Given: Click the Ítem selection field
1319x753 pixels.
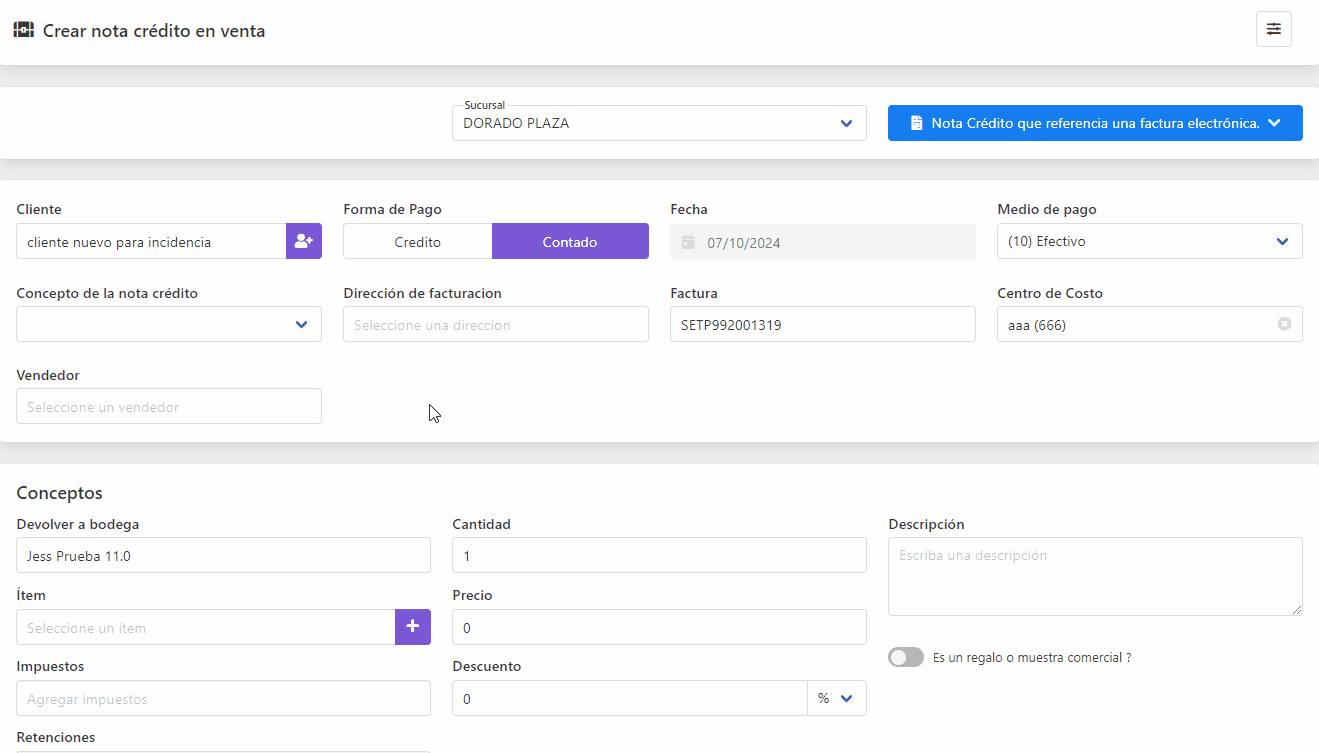Looking at the screenshot, I should tap(206, 627).
